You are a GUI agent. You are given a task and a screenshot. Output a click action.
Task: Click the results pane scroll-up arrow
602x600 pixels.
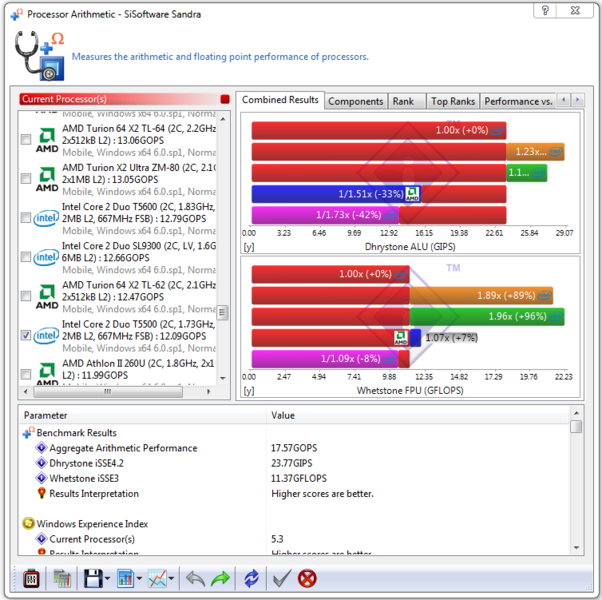tap(576, 413)
